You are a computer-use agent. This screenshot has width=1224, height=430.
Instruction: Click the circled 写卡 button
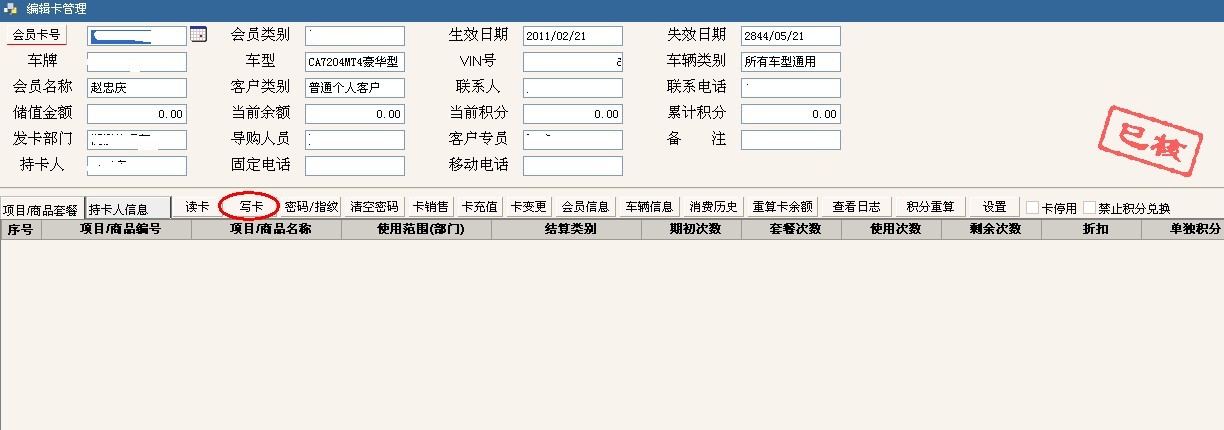[250, 207]
